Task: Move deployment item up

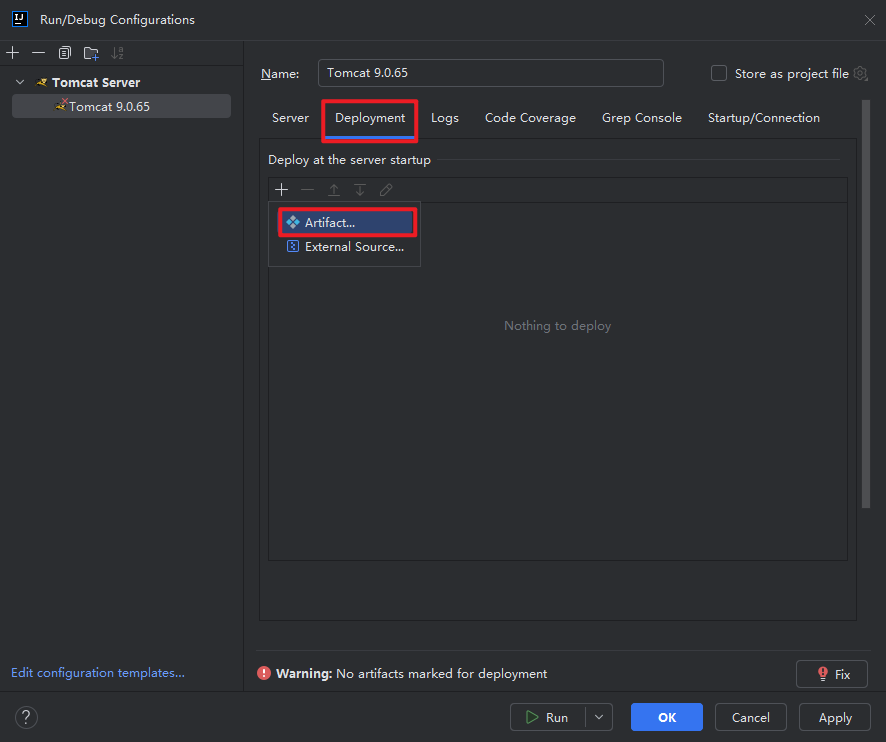Action: coord(334,190)
